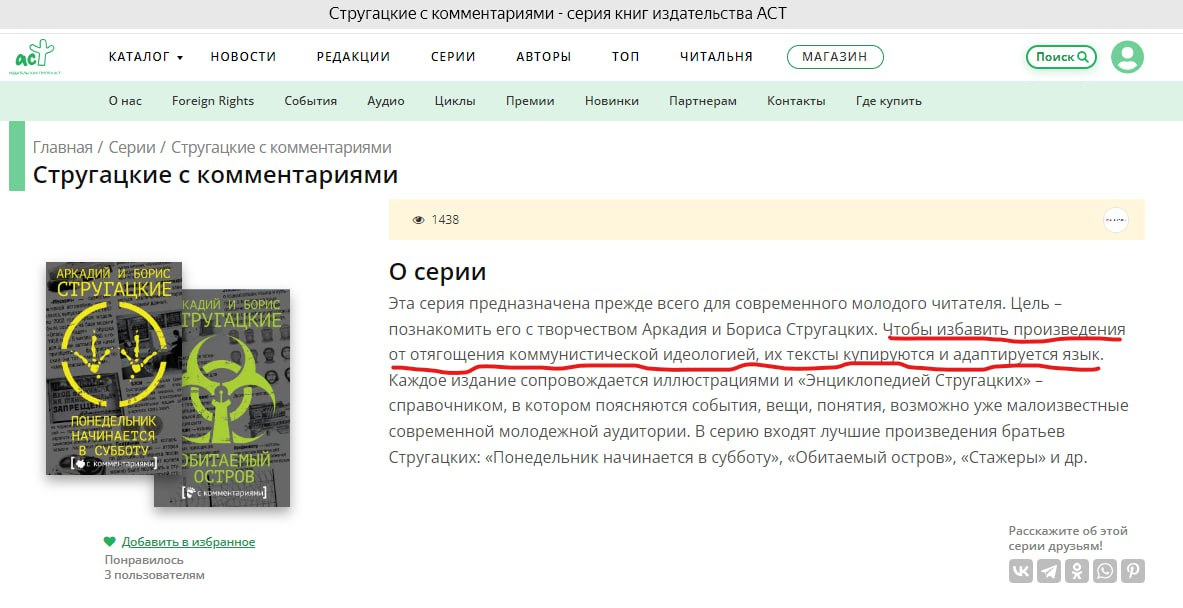The width and height of the screenshot is (1183, 608).
Task: Open the О нас link
Action: click(125, 101)
